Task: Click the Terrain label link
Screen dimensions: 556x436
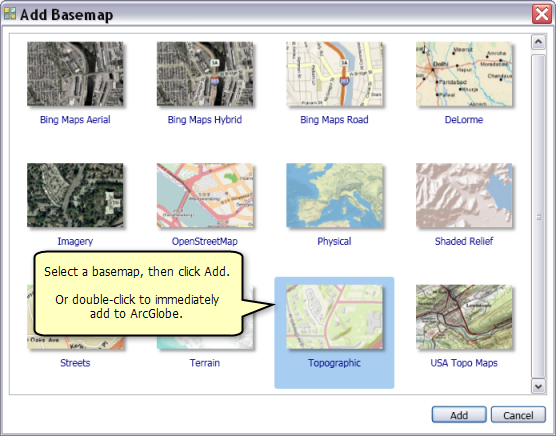Action: pos(205,363)
